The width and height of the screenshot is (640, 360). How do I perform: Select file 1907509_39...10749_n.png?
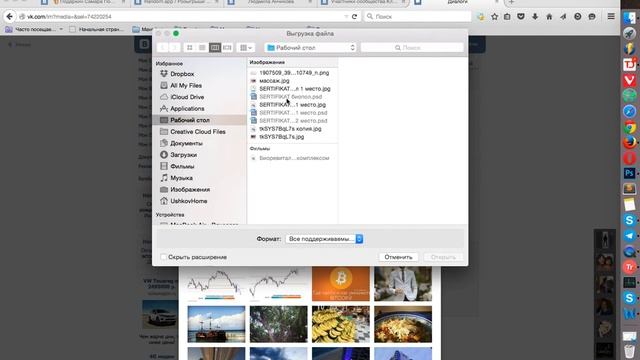(294, 73)
